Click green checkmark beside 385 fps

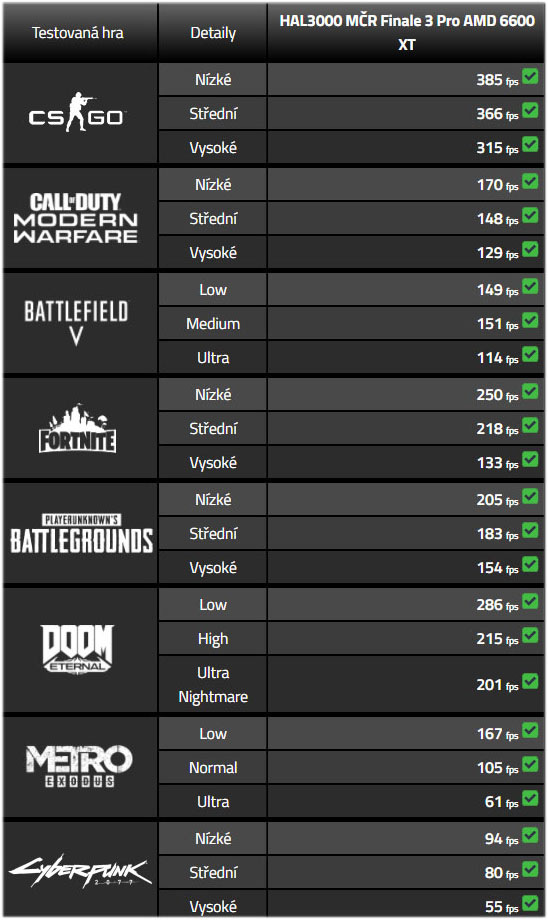click(x=530, y=76)
